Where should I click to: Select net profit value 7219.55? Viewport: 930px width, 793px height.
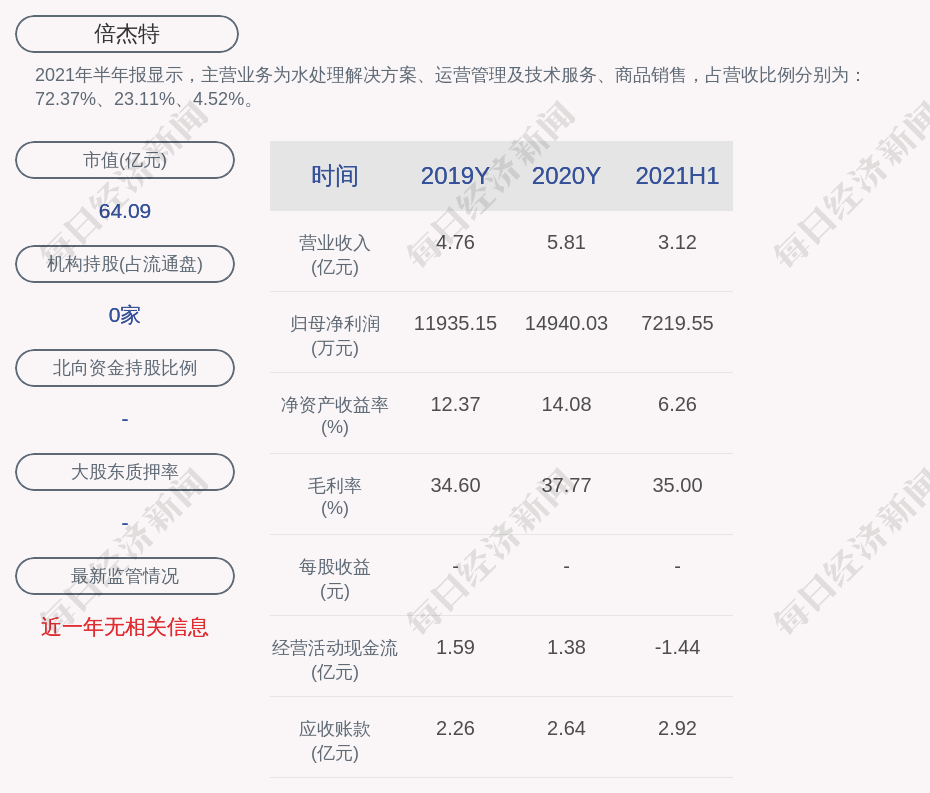[677, 323]
